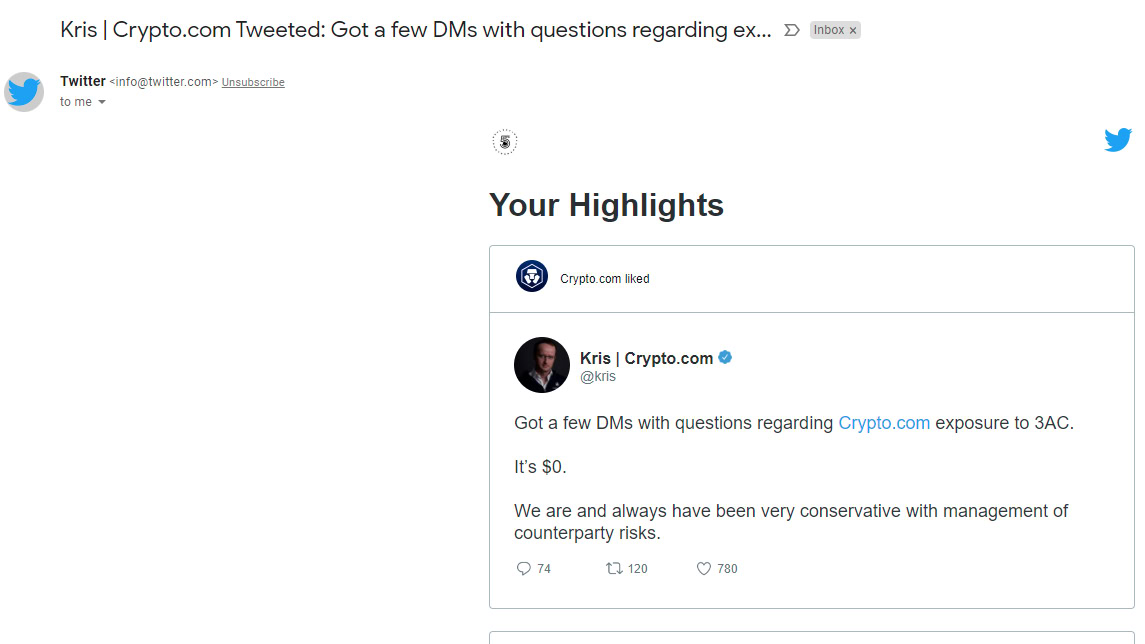Screen dimensions: 1145x644
Task: Click the "Kris | Crypto.com" display name
Action: tap(646, 358)
